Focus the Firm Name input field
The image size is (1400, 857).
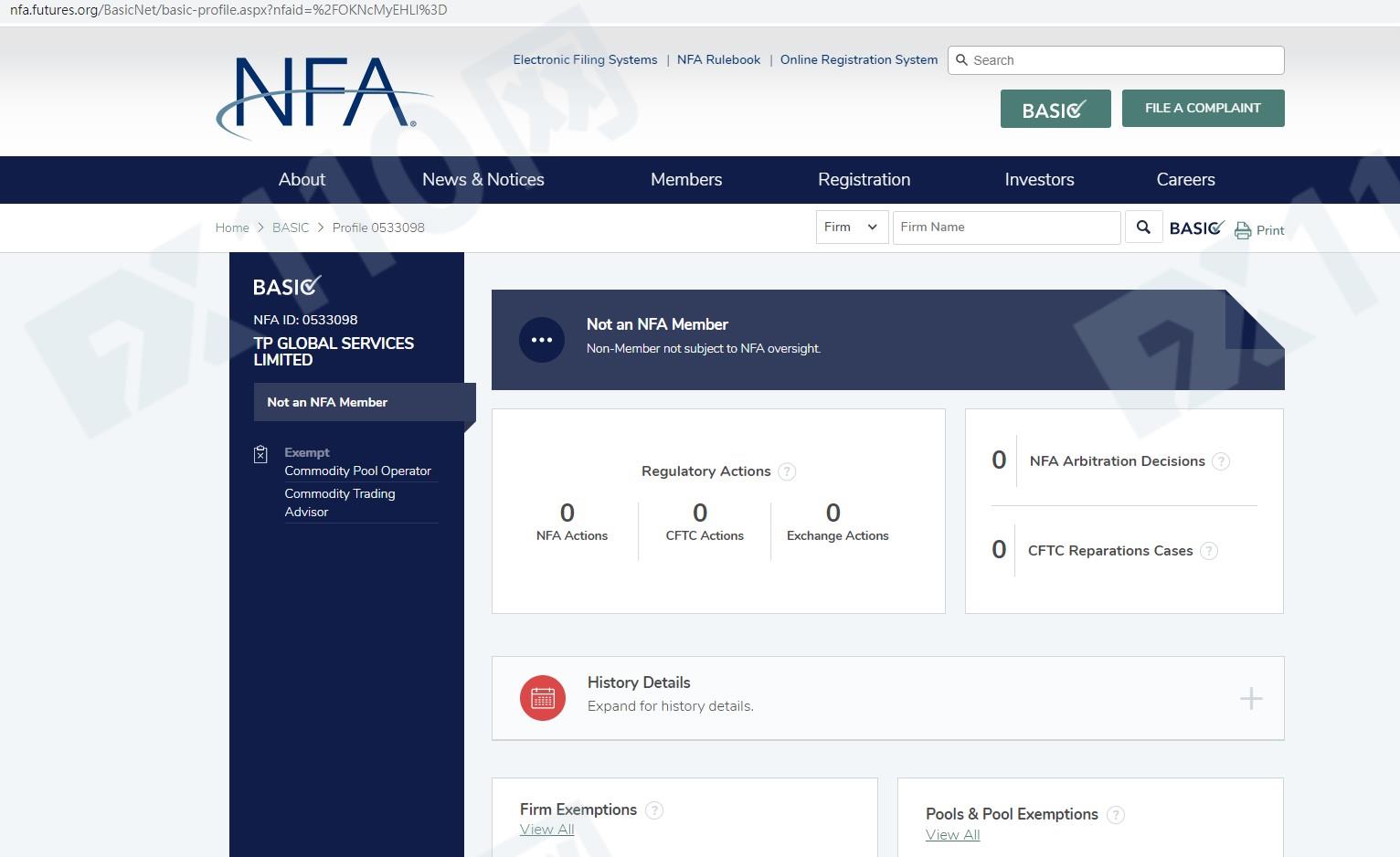coord(1006,227)
